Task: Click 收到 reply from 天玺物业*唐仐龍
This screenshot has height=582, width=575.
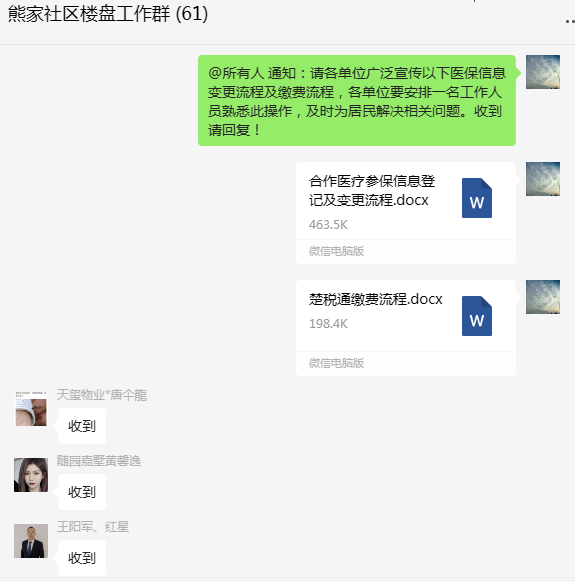Action: [x=82, y=426]
